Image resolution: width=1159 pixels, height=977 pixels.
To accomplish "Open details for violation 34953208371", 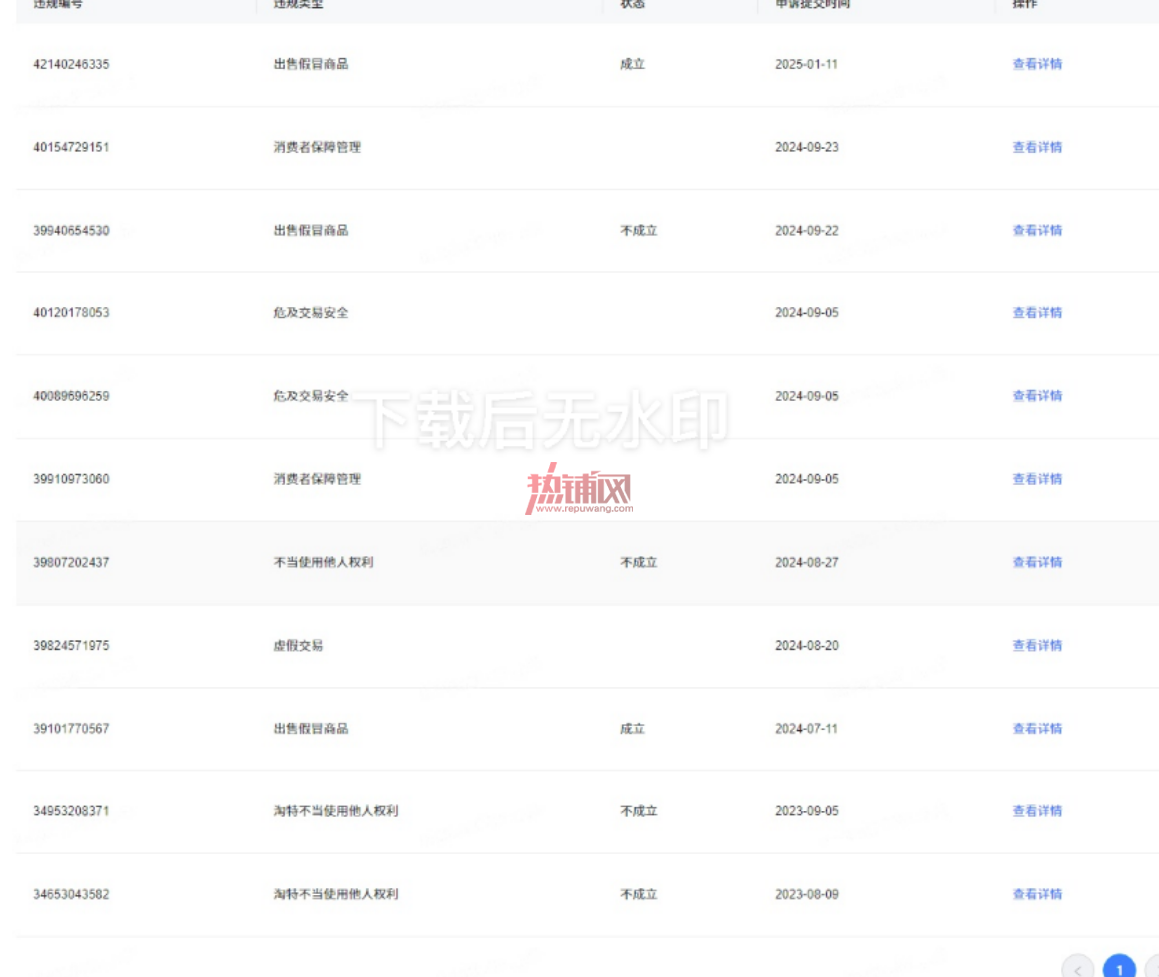I will pos(1037,811).
